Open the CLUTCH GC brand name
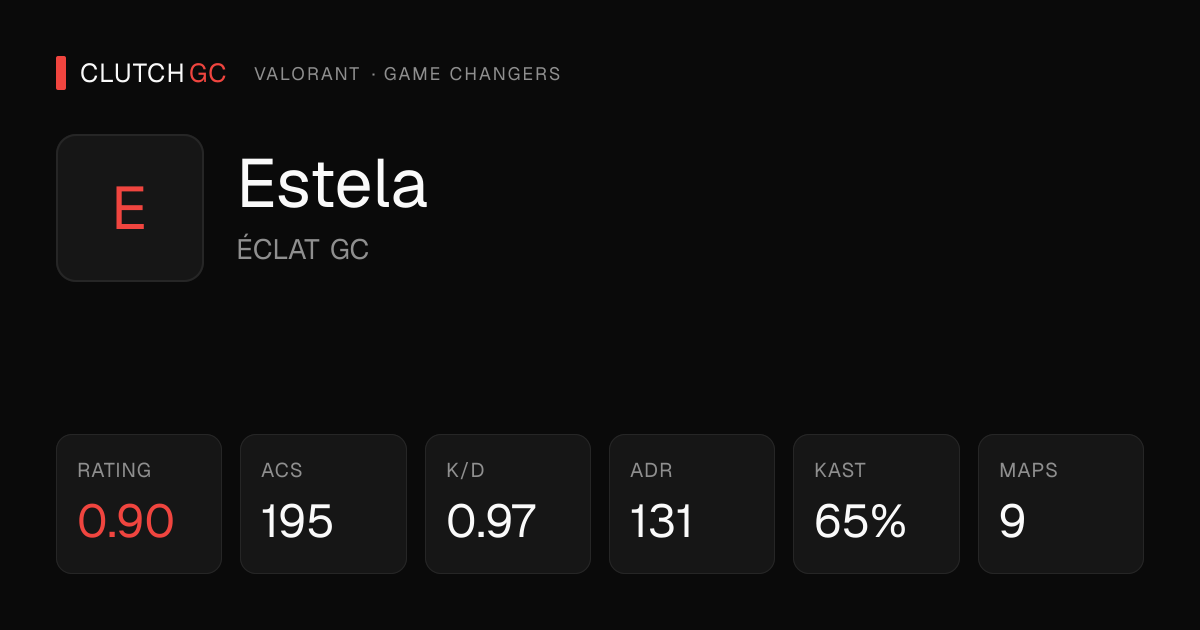 [153, 73]
